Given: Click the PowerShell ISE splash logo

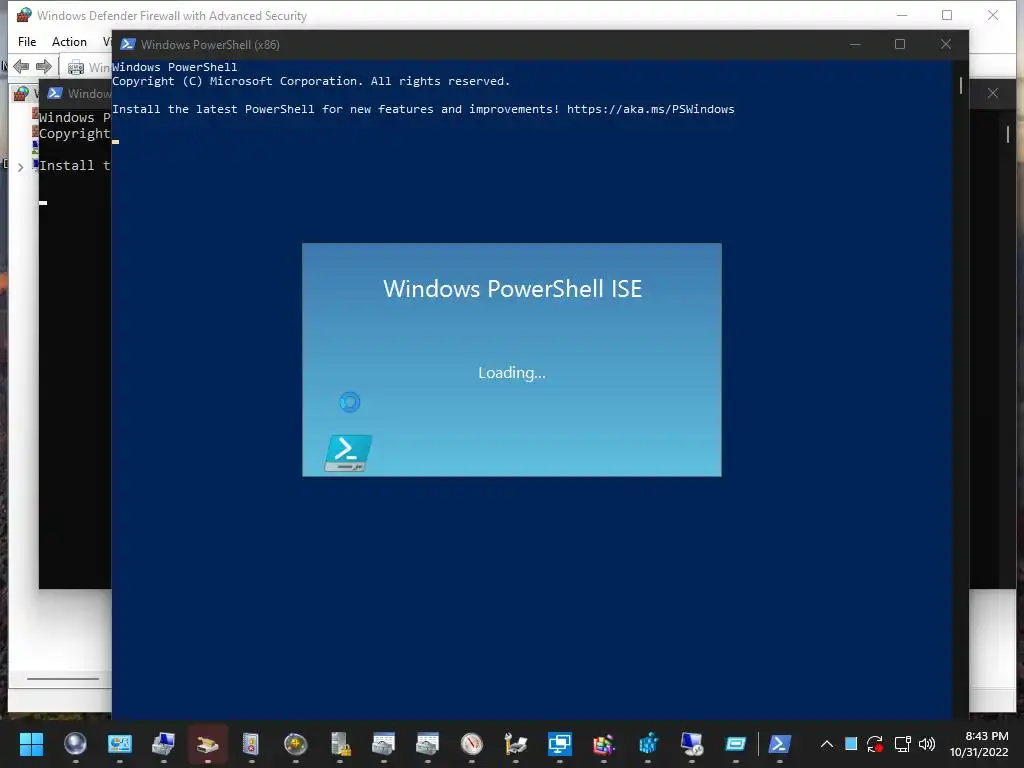Looking at the screenshot, I should (348, 453).
